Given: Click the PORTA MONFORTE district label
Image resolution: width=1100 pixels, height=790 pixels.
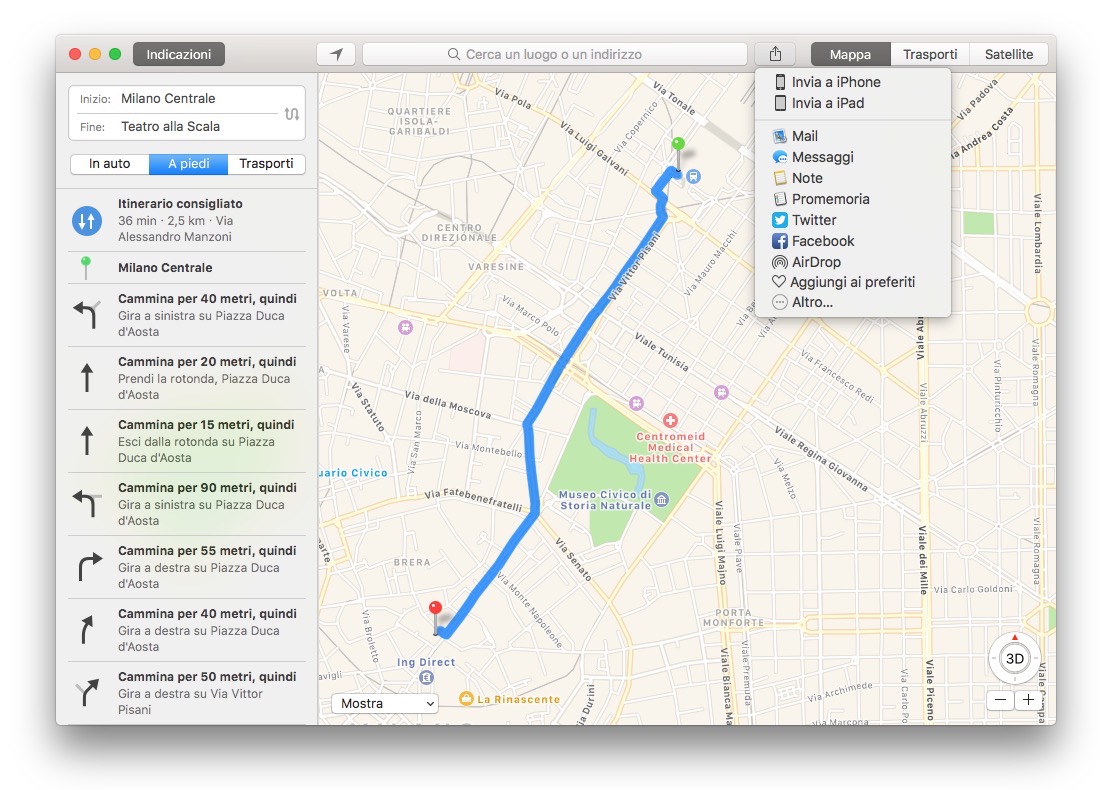Looking at the screenshot, I should point(733,617).
